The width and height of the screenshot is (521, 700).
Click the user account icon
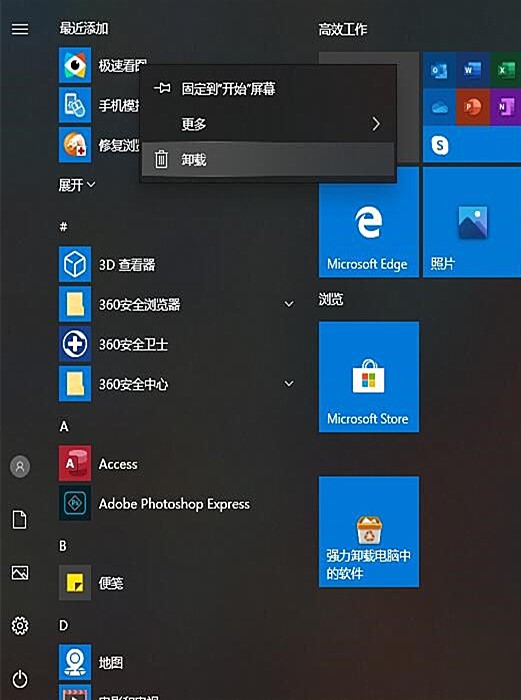tap(20, 467)
